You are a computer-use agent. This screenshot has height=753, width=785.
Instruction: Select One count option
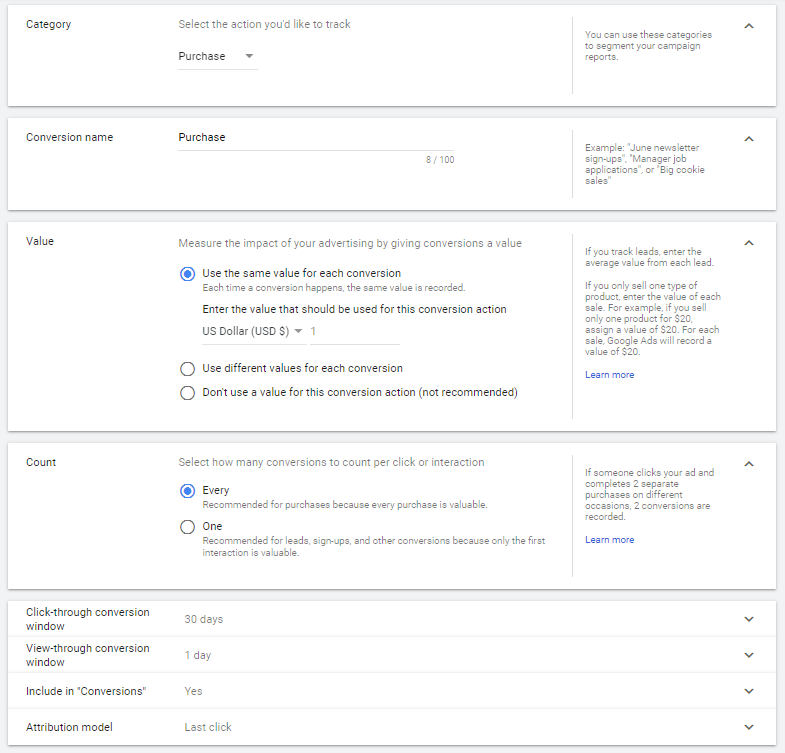pos(188,527)
